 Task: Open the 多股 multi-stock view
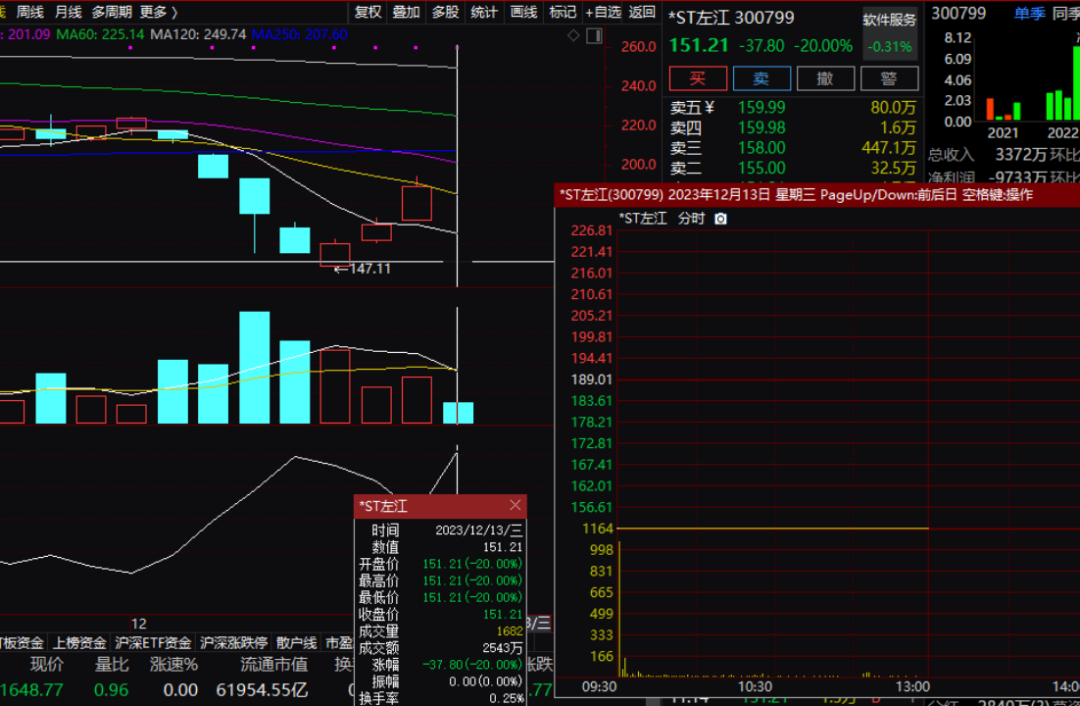(446, 12)
